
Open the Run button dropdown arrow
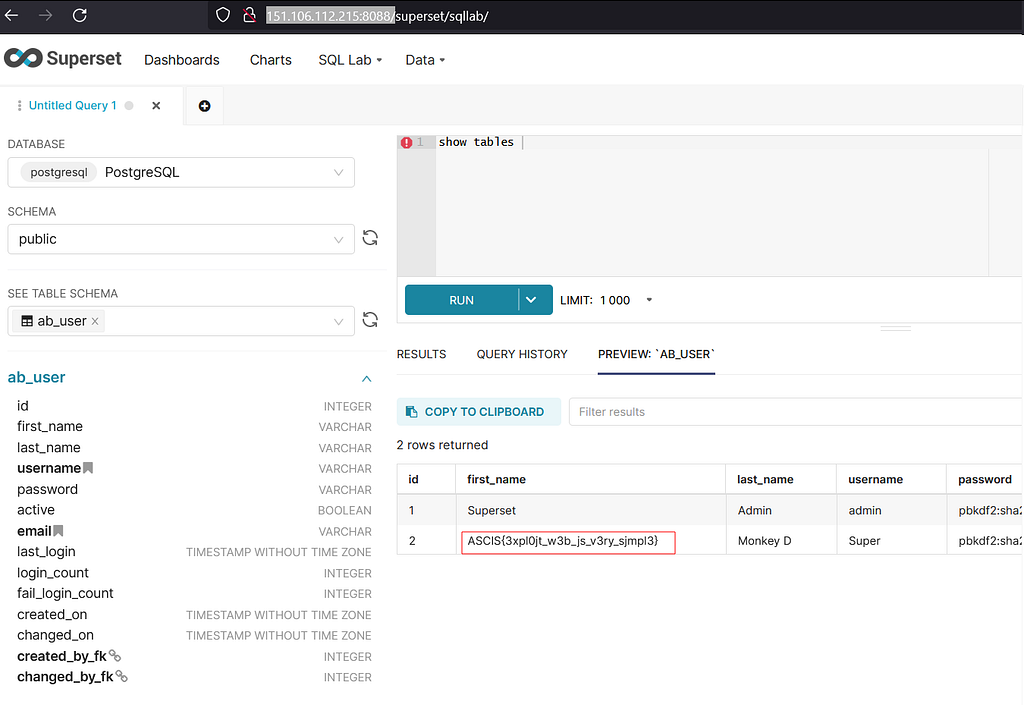coord(532,300)
